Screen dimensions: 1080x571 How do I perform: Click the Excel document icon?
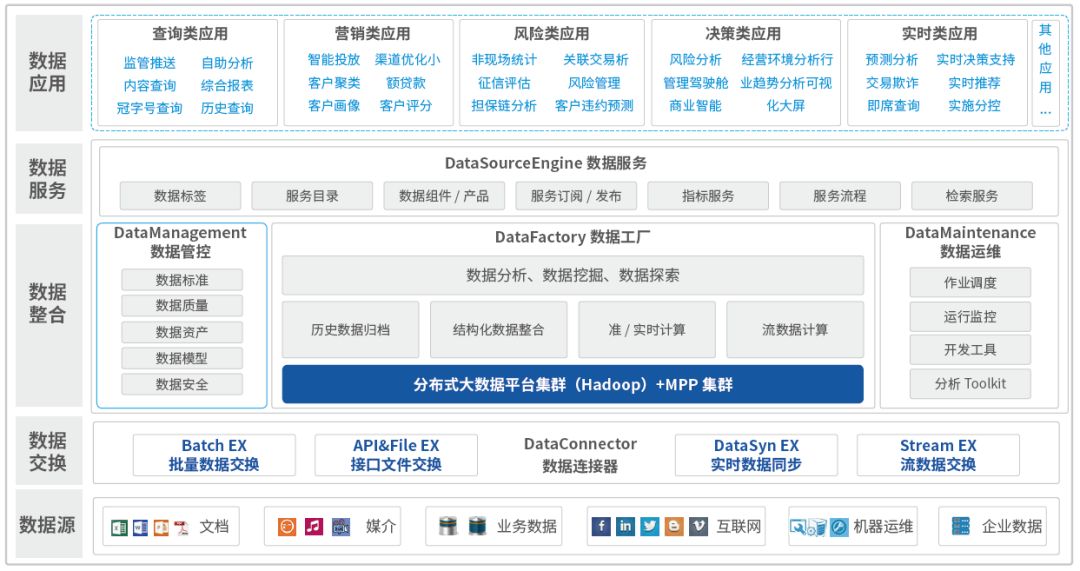click(x=119, y=527)
